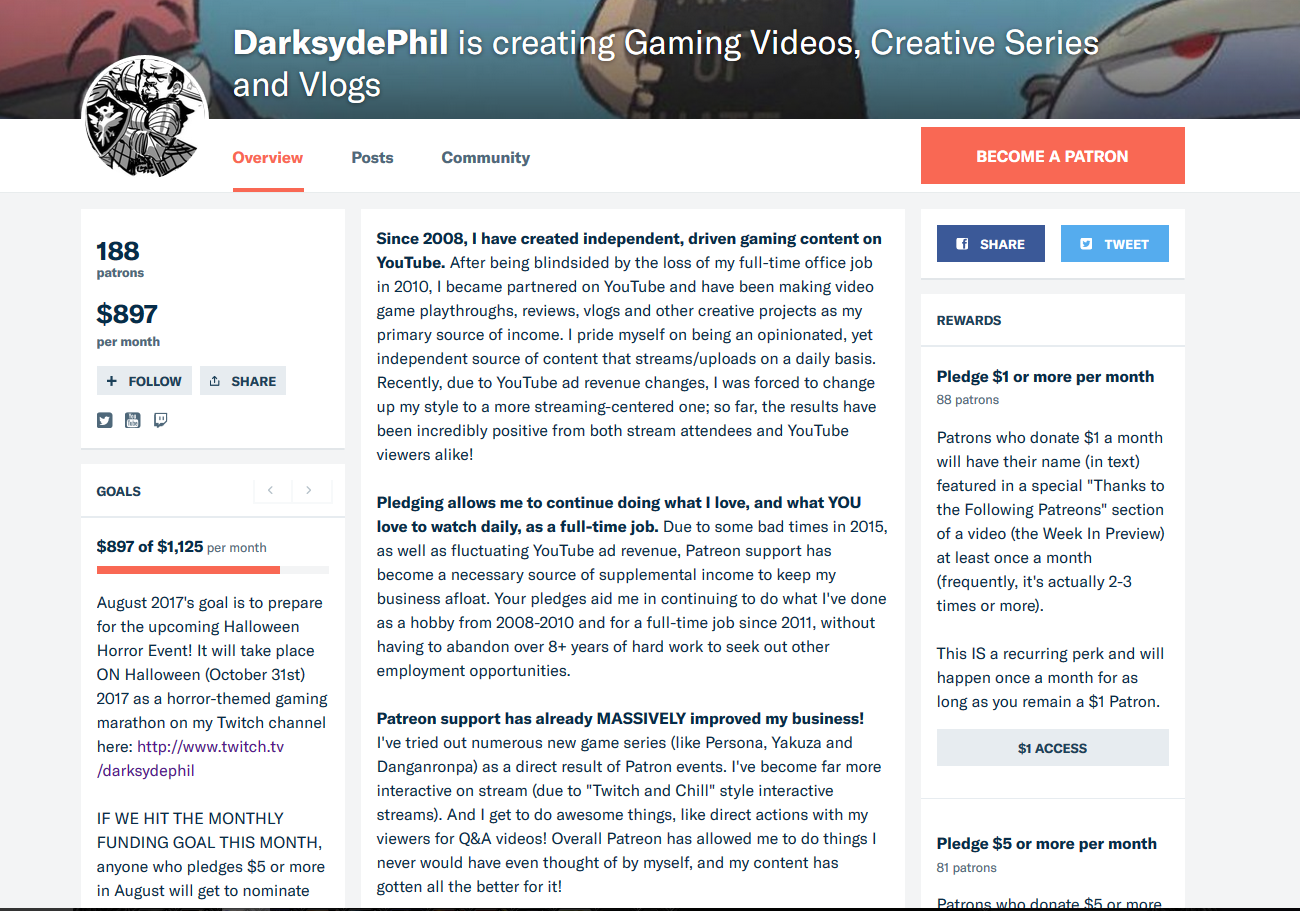Click DarksydePhil name in banner title
The height and width of the screenshot is (911, 1300).
[340, 44]
